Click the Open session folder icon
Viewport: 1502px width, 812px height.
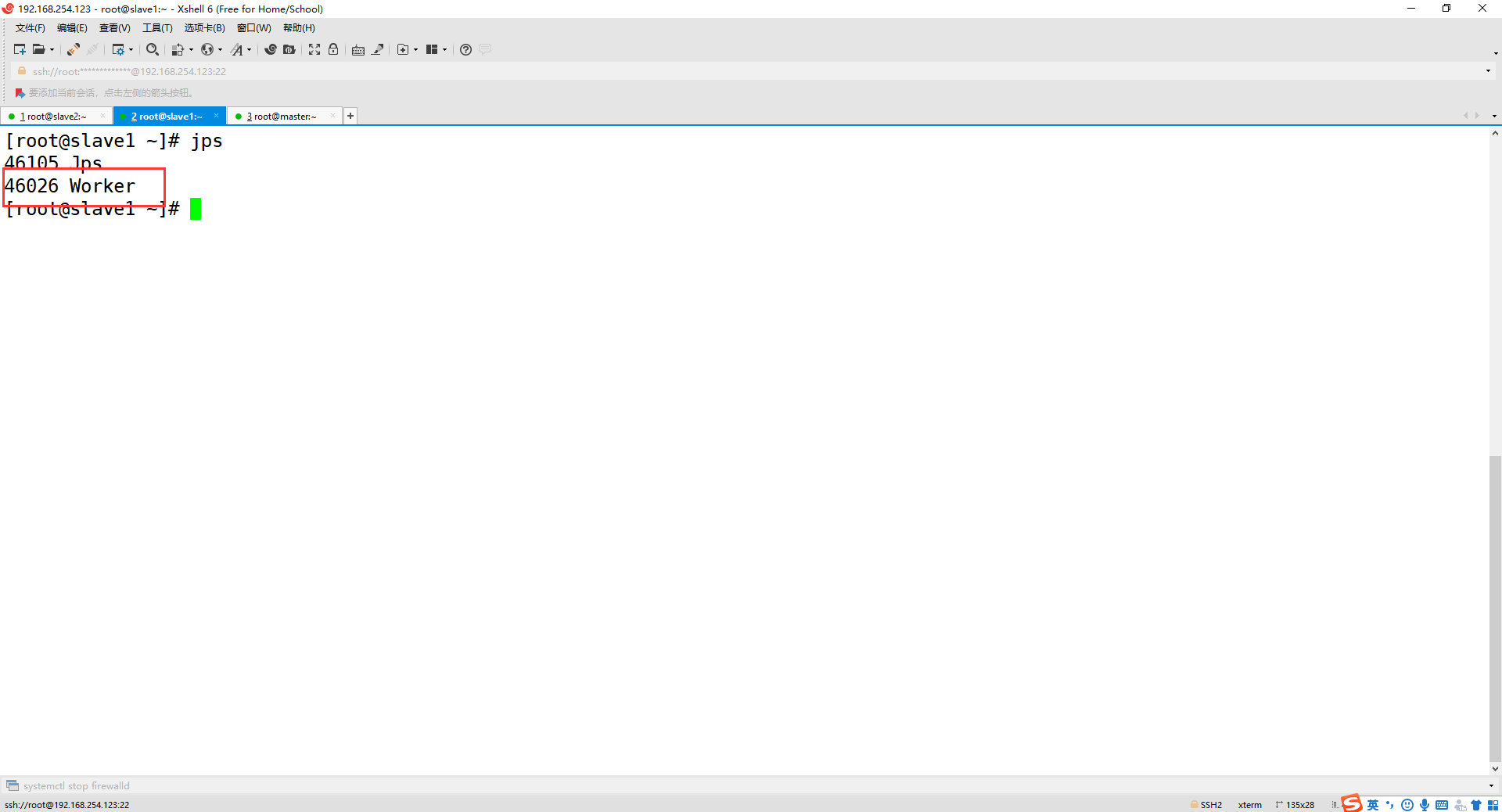[x=38, y=49]
